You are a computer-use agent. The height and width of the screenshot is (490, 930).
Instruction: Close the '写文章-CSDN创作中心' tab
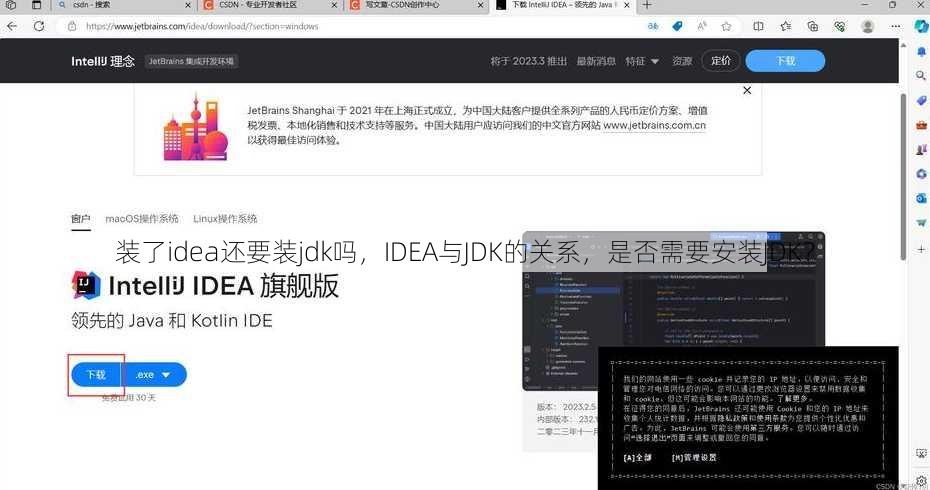(480, 5)
